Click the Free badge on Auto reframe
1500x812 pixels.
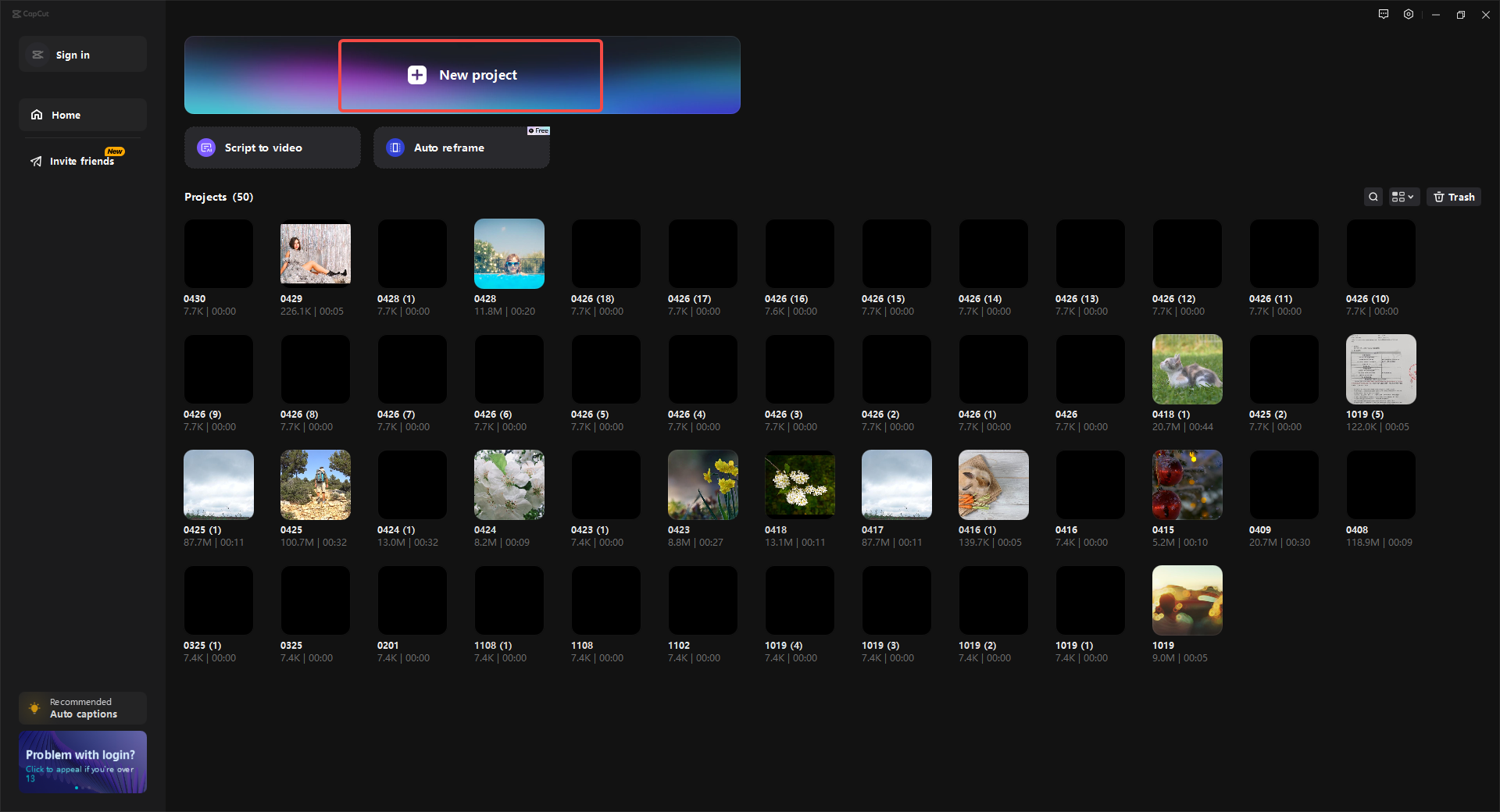pos(537,130)
